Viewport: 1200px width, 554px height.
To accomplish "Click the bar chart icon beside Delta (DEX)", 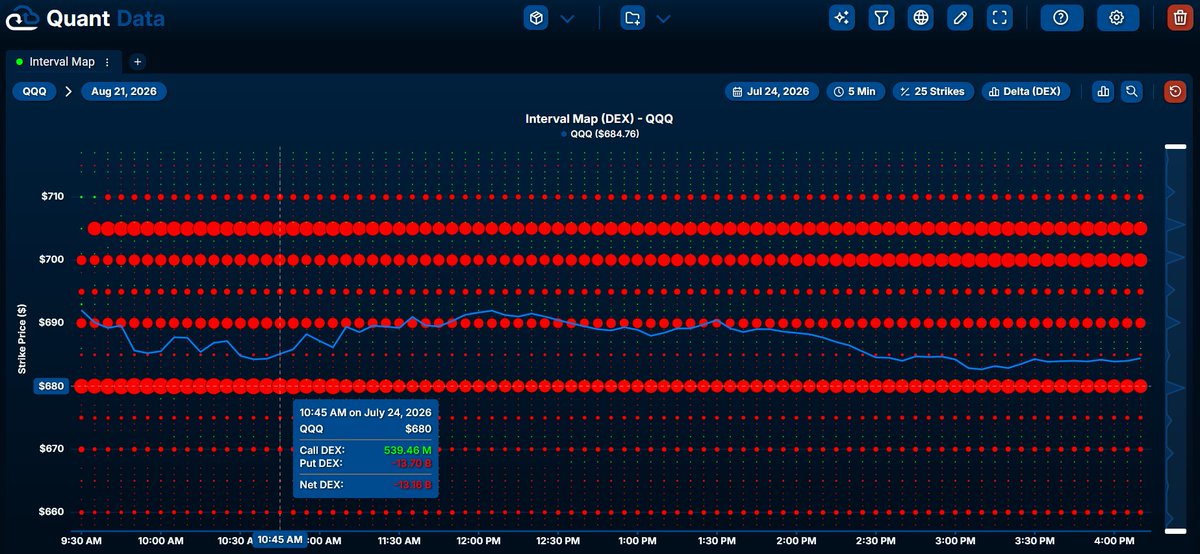I will coord(1103,91).
